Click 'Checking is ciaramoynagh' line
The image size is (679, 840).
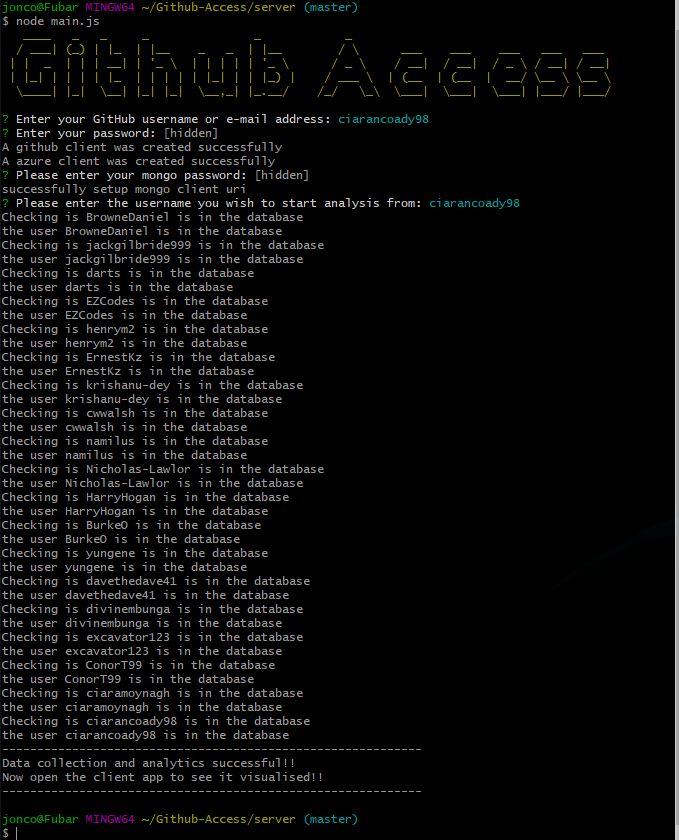point(153,693)
